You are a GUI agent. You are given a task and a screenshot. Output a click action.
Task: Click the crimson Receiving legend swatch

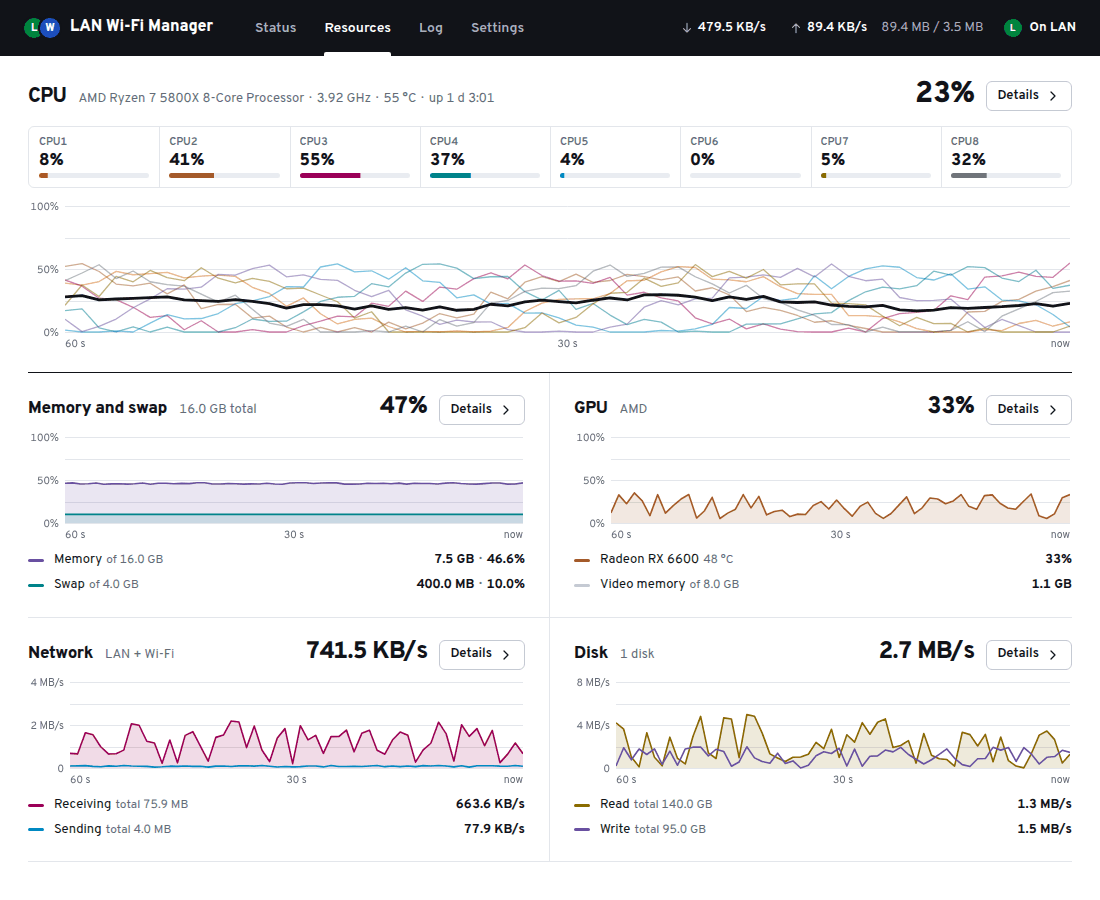tap(36, 805)
